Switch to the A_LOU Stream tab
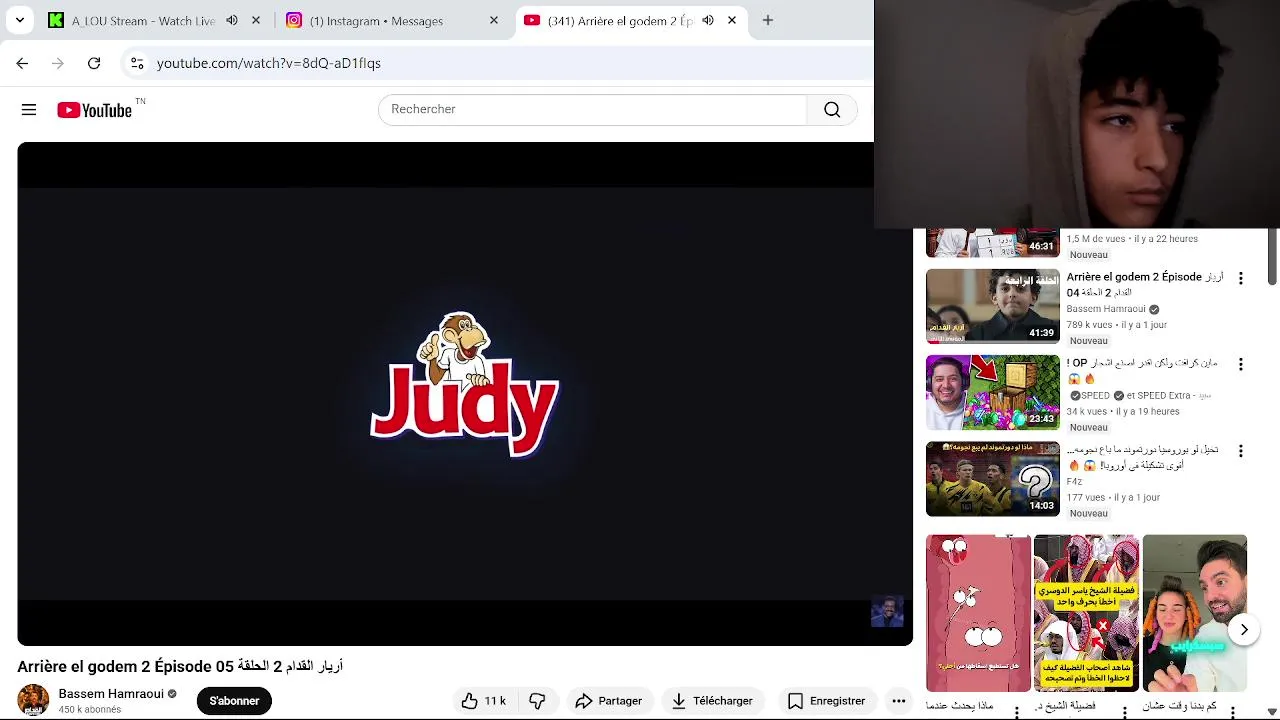Viewport: 1280px width, 720px height. pyautogui.click(x=143, y=21)
